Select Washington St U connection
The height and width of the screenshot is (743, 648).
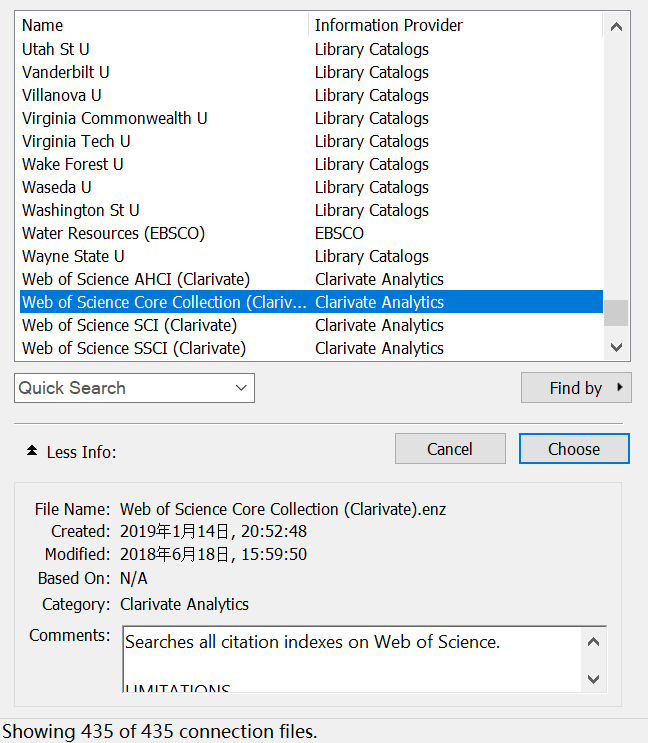click(311, 210)
